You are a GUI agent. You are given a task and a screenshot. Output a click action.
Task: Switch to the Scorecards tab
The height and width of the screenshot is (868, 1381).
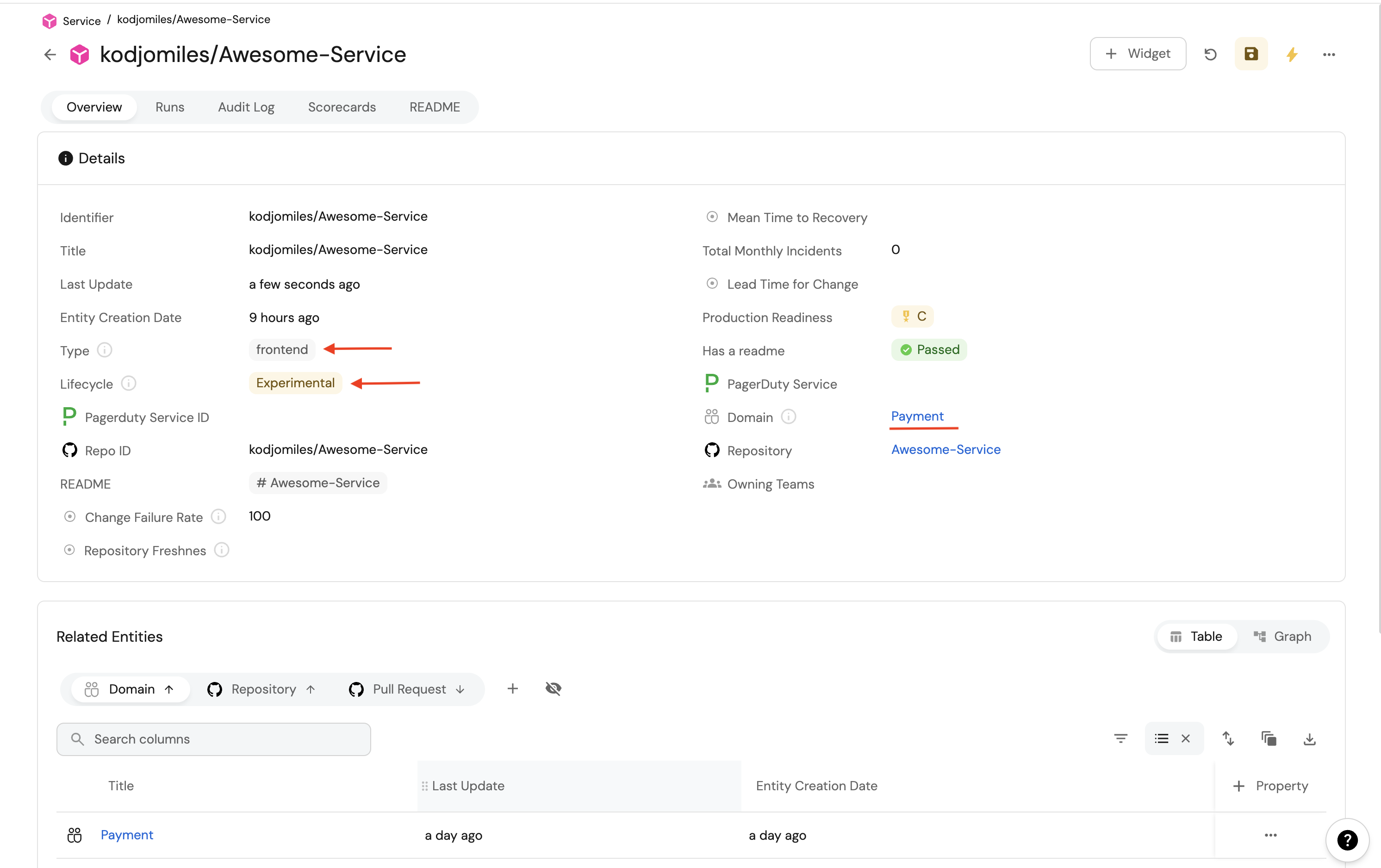341,107
